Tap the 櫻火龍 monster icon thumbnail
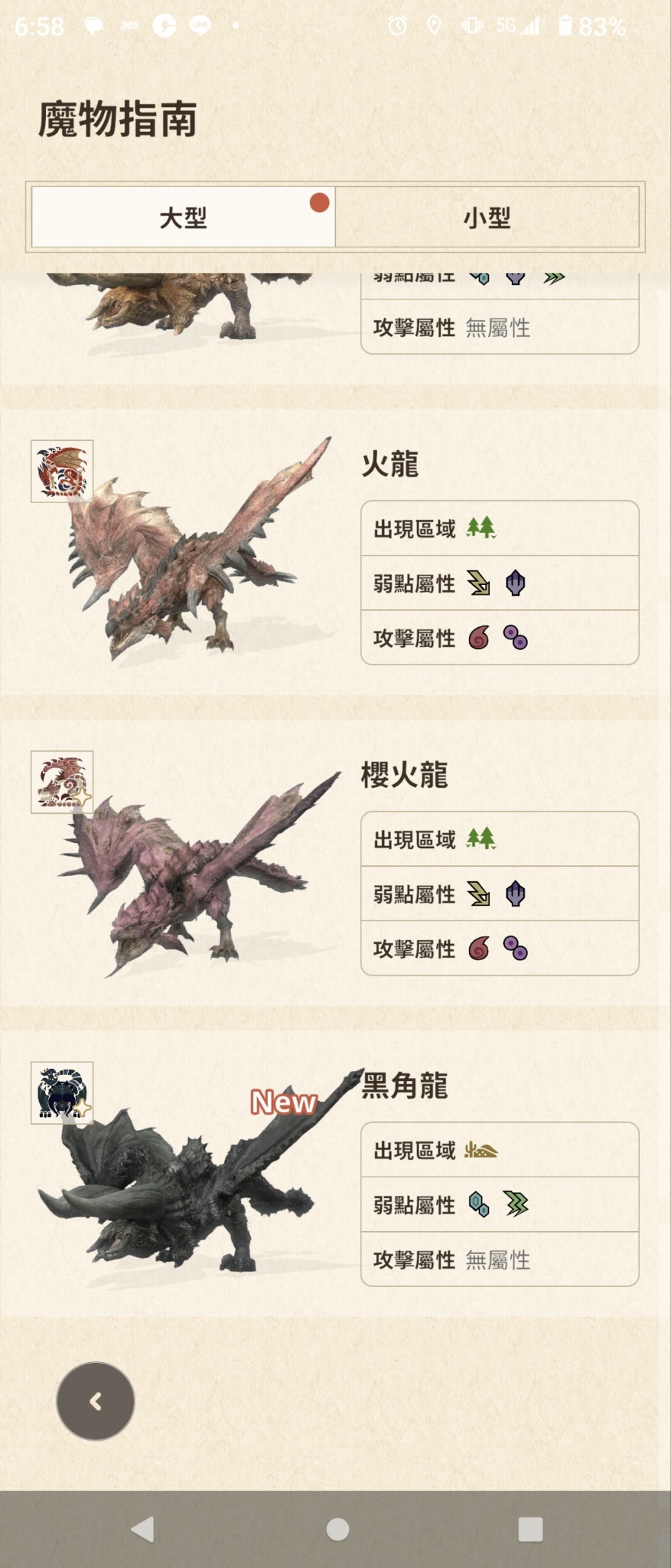Screen dimensions: 671x1568 click(x=62, y=782)
